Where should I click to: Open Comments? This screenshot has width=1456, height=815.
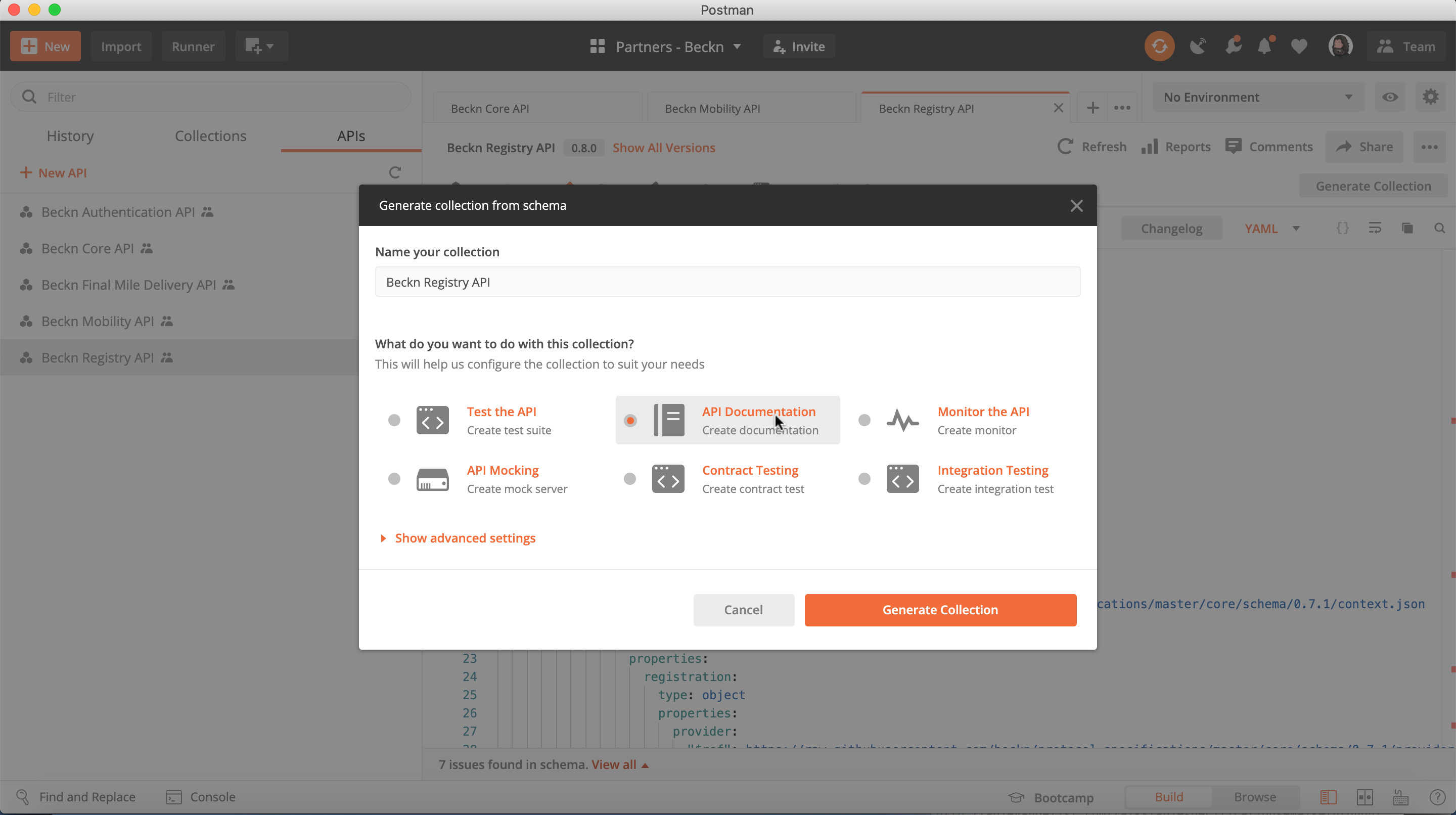1269,147
